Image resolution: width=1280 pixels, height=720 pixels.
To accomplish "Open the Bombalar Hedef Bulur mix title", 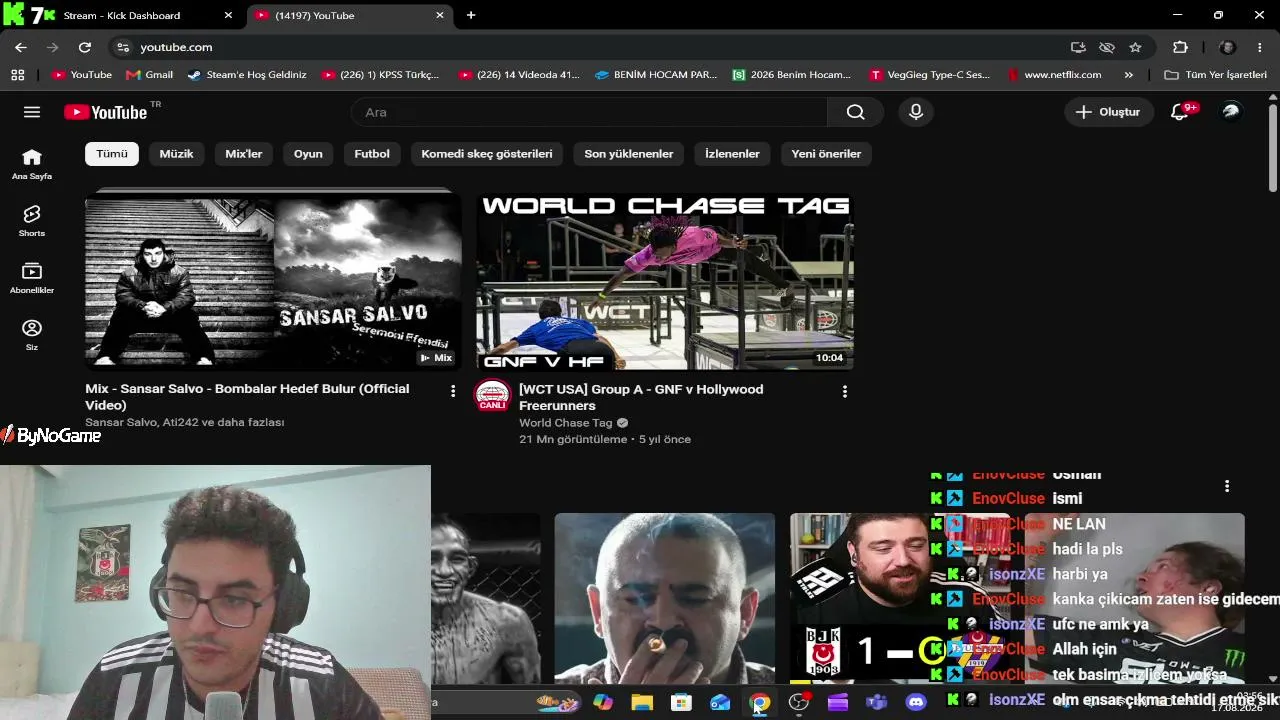I will [x=247, y=397].
